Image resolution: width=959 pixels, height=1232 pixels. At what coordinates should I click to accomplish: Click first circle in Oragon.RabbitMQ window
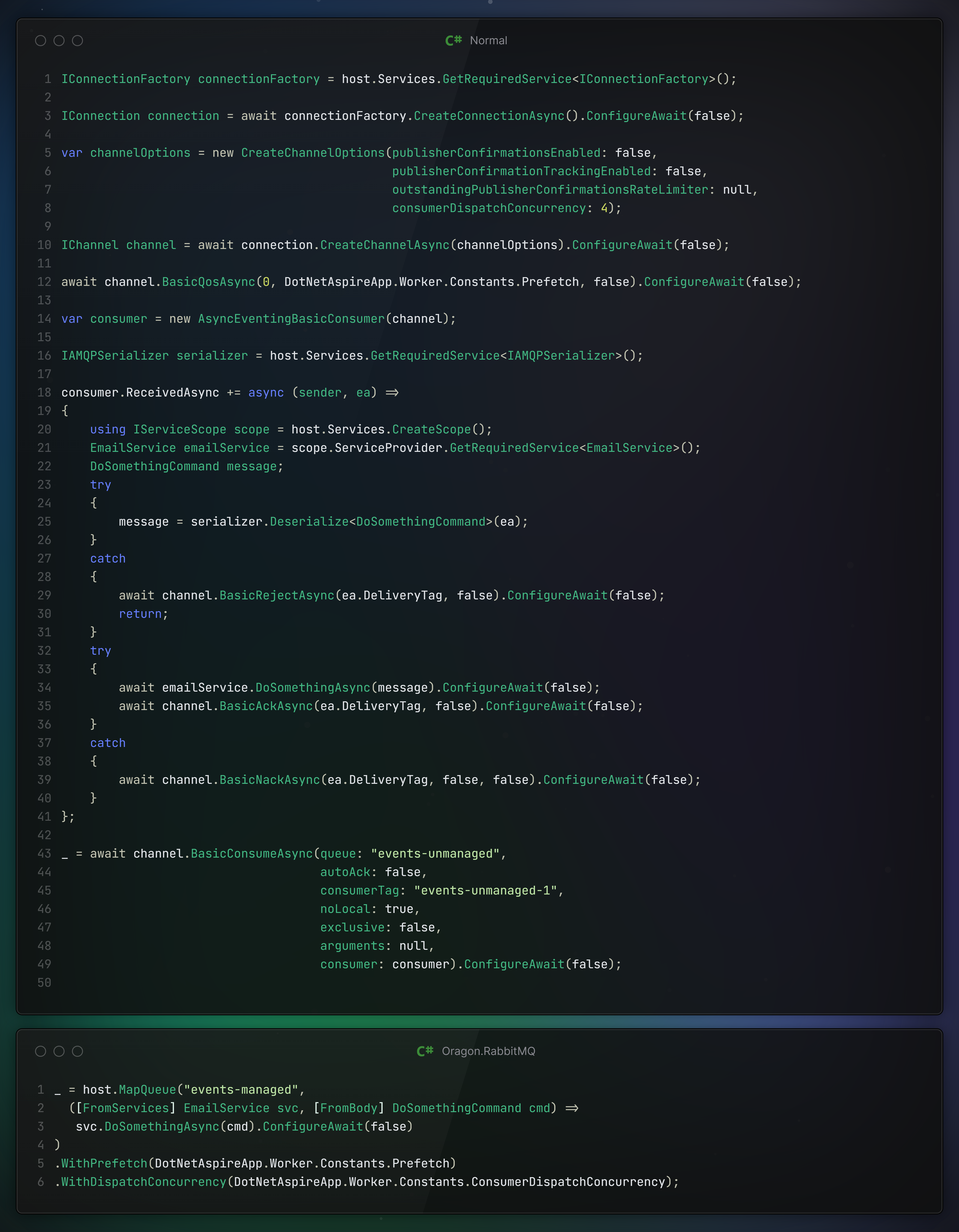41,1051
